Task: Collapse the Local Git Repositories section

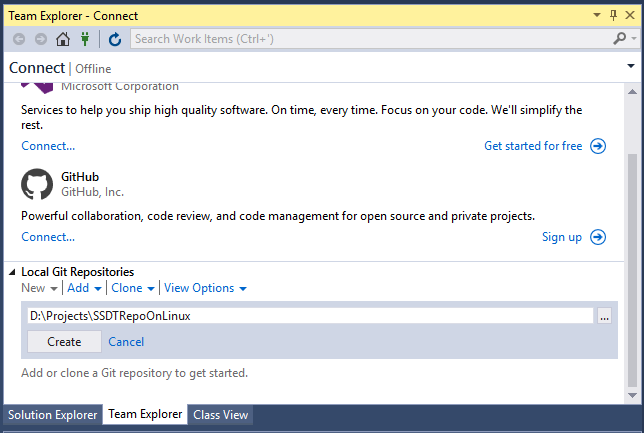Action: (x=12, y=272)
